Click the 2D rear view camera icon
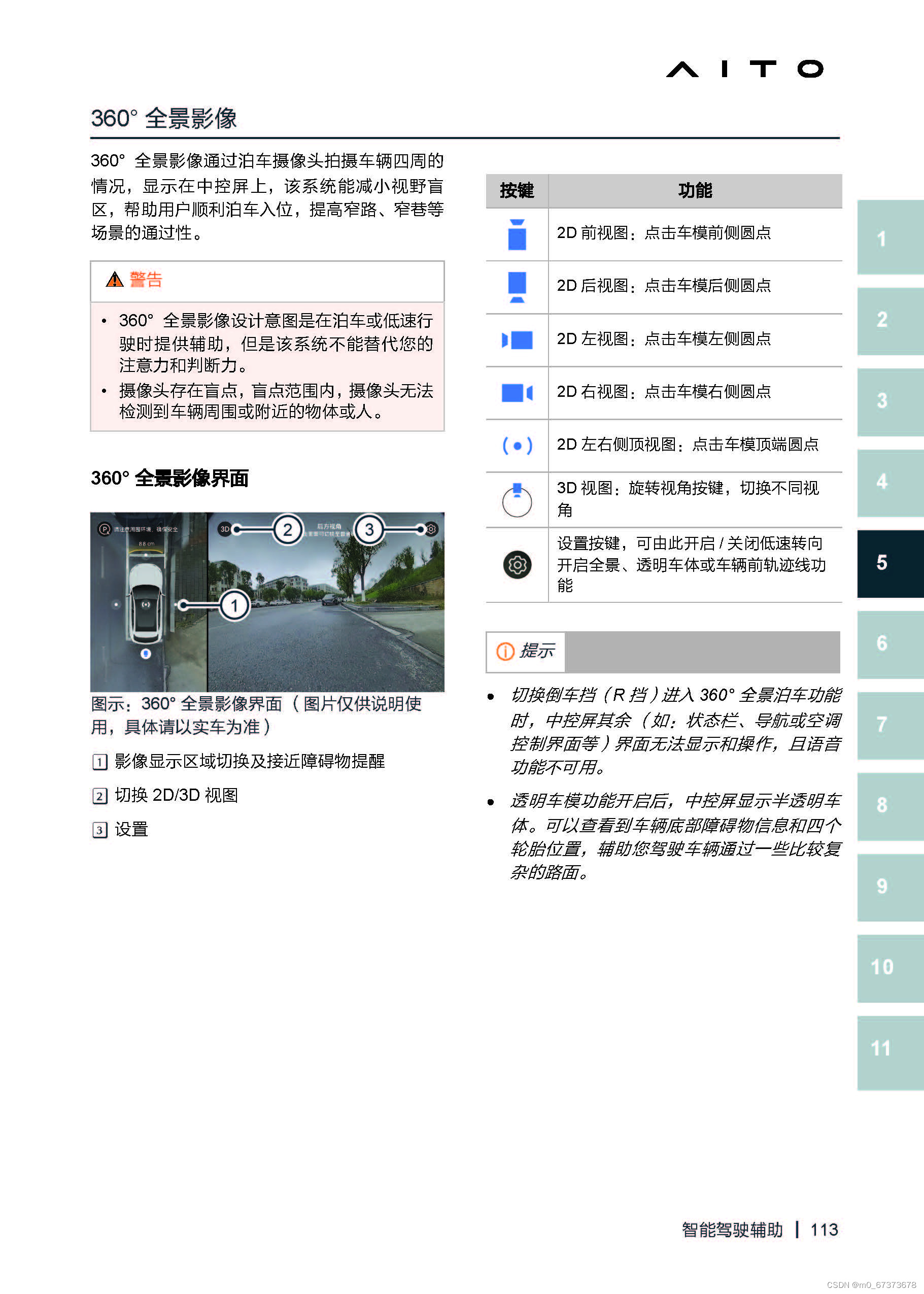924x1294 pixels. tap(517, 287)
